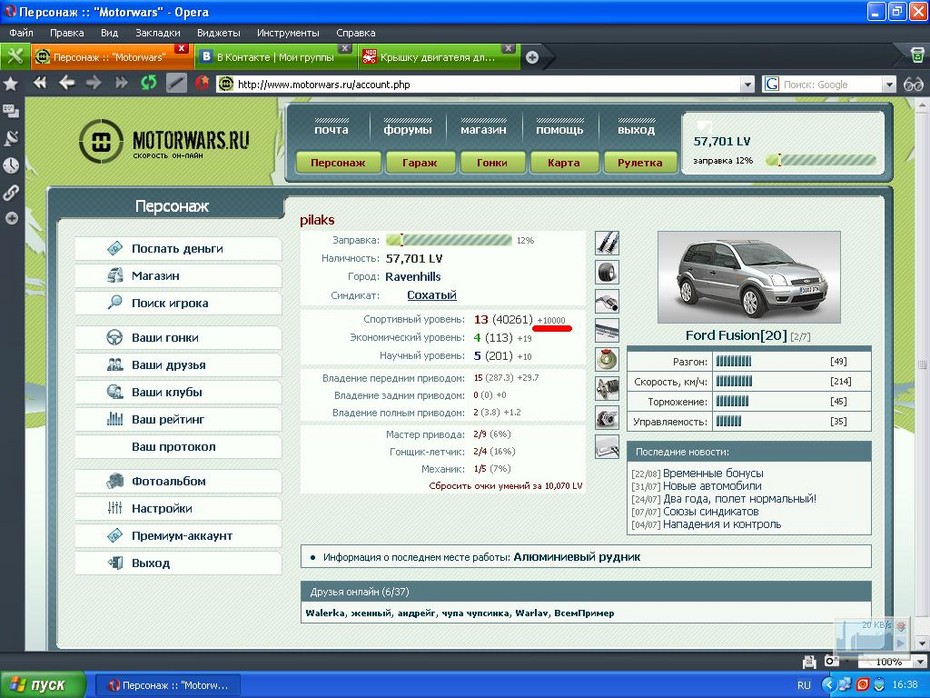The image size is (930, 698).
Task: Click the Ford Fusion car image
Action: (749, 277)
